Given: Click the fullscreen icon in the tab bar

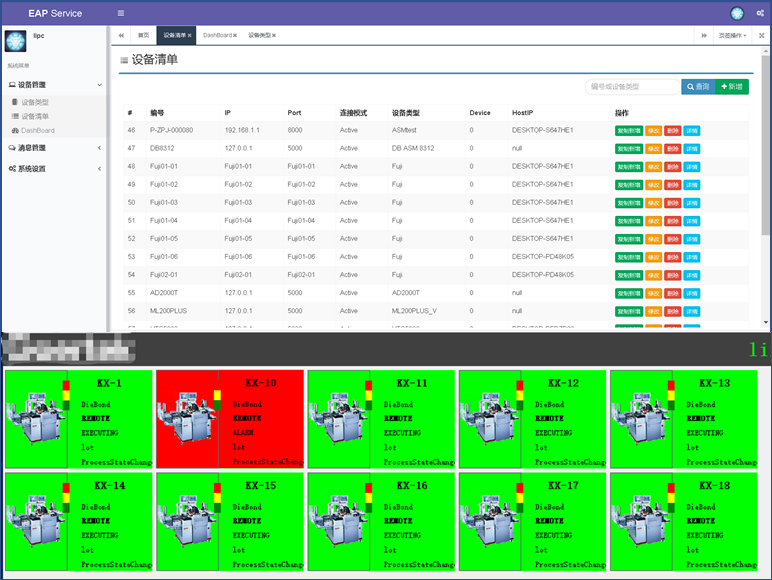Looking at the screenshot, I should [x=761, y=35].
